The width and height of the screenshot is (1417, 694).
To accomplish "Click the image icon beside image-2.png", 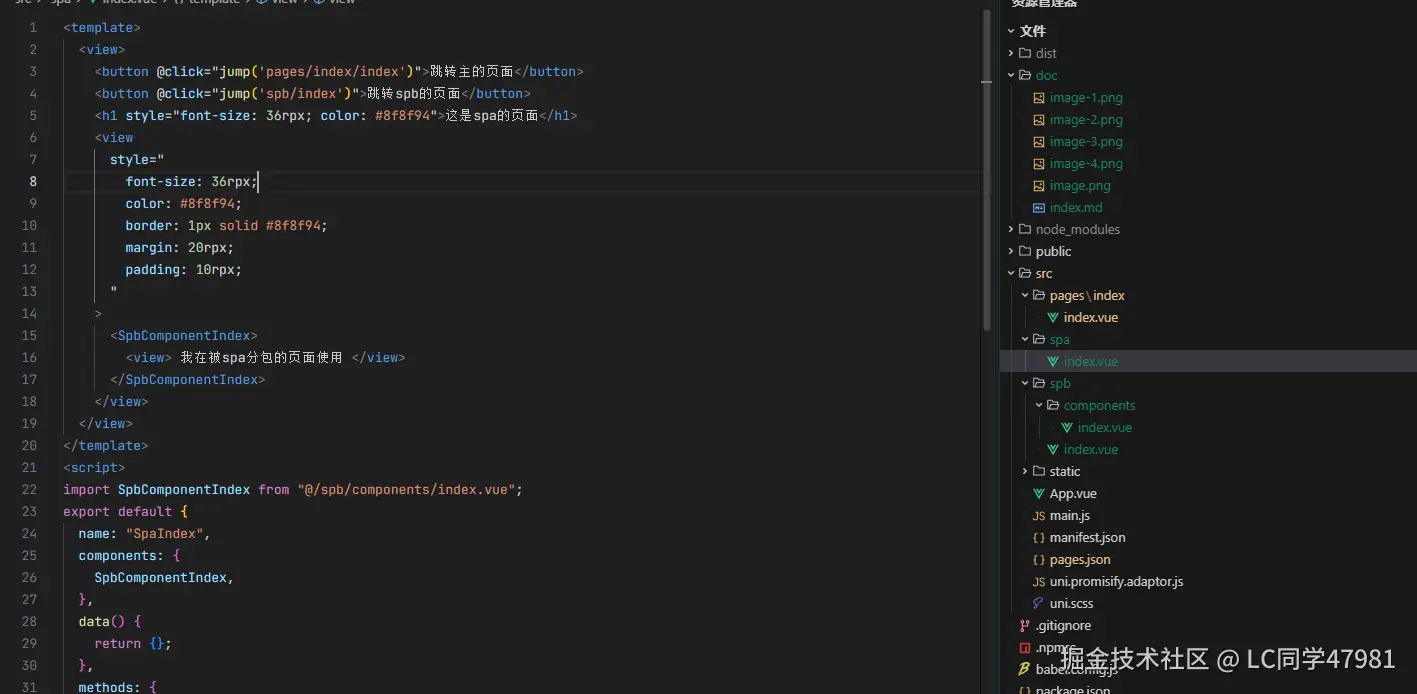I will click(x=1039, y=120).
